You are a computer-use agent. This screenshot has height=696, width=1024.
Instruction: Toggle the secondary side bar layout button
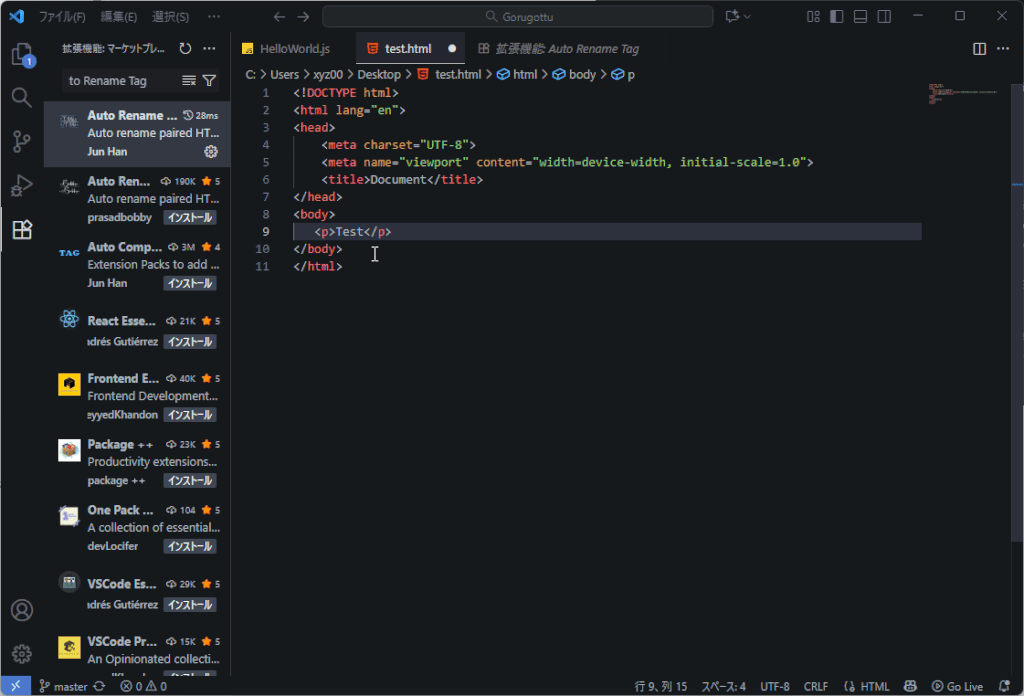pos(884,16)
